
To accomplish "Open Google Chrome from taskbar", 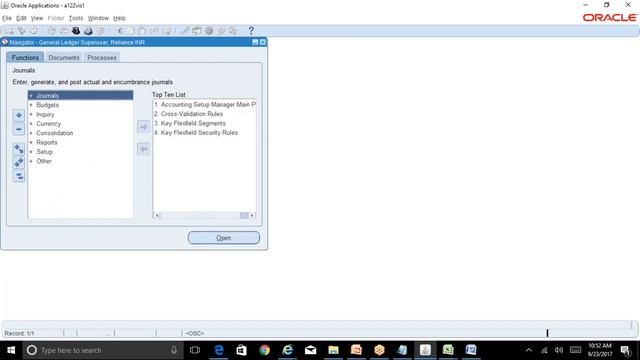I will (x=264, y=350).
